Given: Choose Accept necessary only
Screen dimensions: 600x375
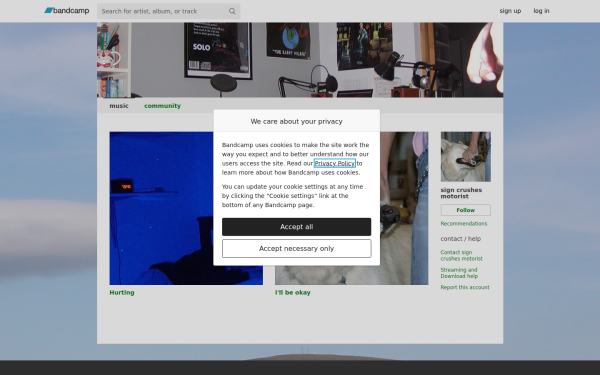Looking at the screenshot, I should pos(297,249).
